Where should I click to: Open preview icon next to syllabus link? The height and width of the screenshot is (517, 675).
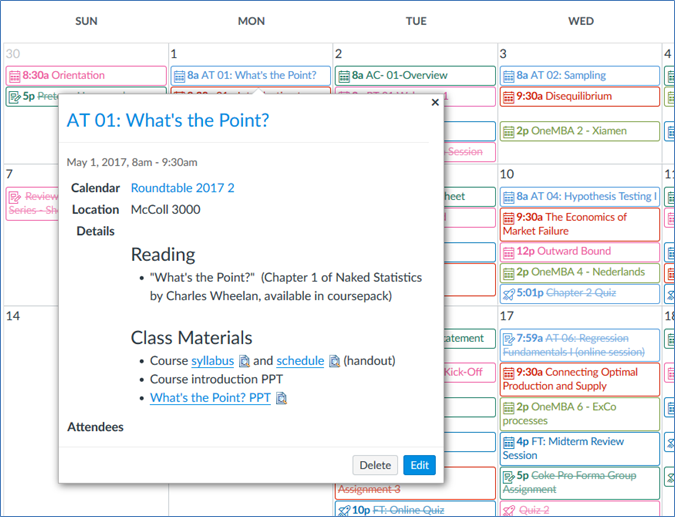tap(244, 361)
